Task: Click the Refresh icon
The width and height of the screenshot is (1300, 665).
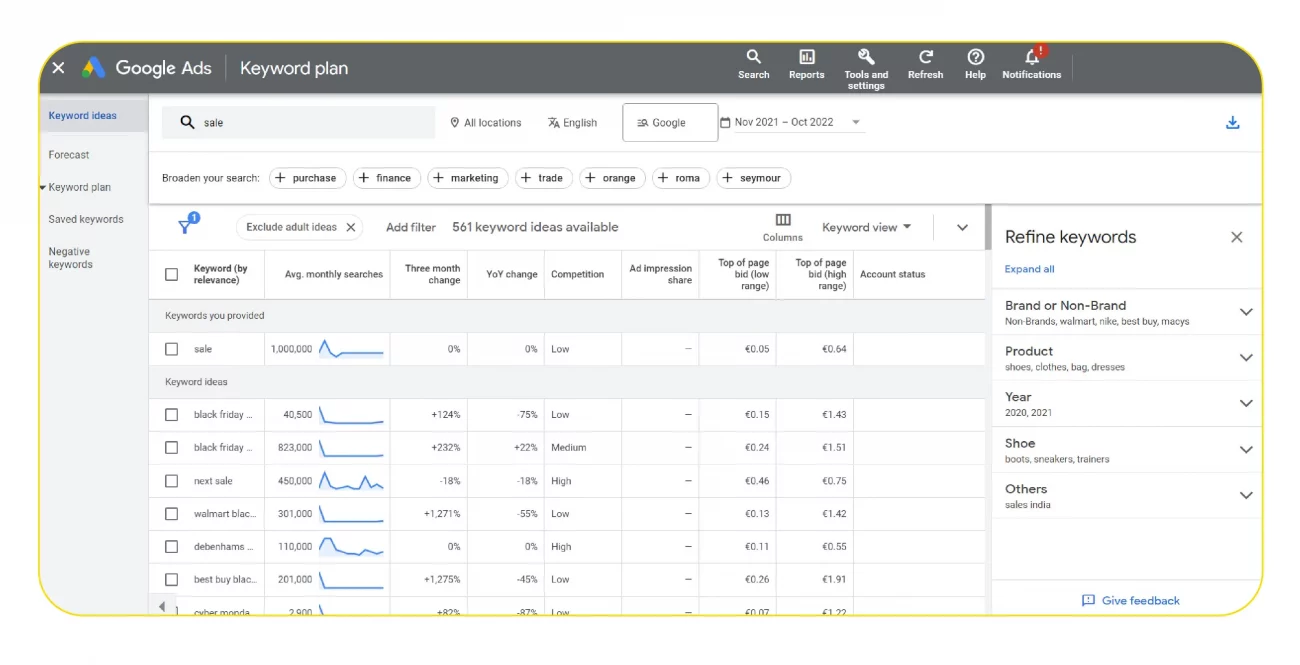Action: [x=926, y=64]
